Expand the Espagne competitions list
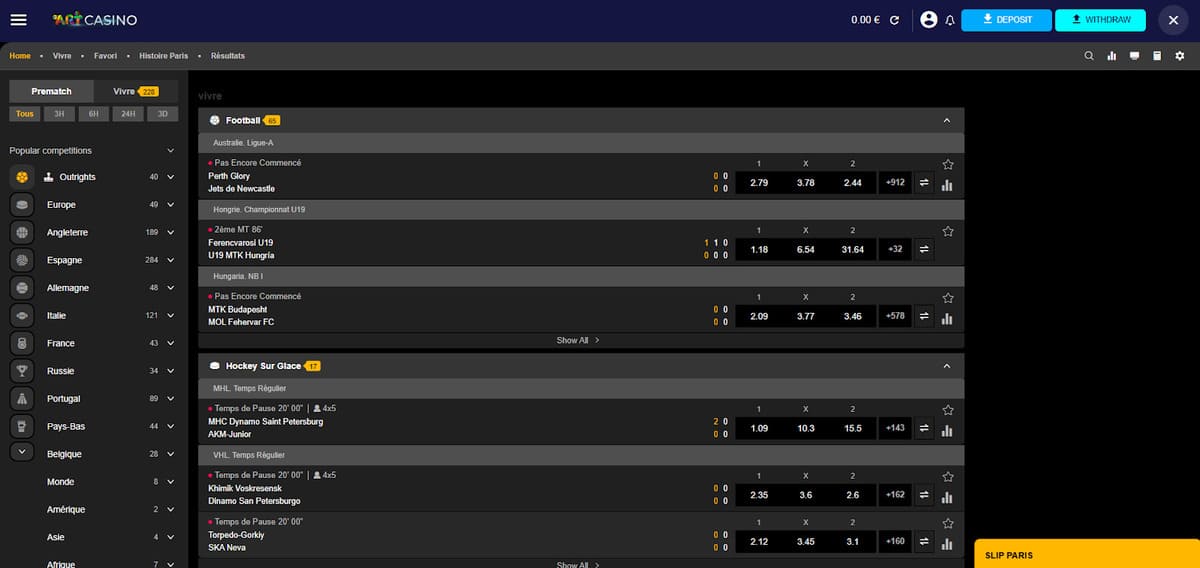Image resolution: width=1200 pixels, height=568 pixels. click(170, 261)
